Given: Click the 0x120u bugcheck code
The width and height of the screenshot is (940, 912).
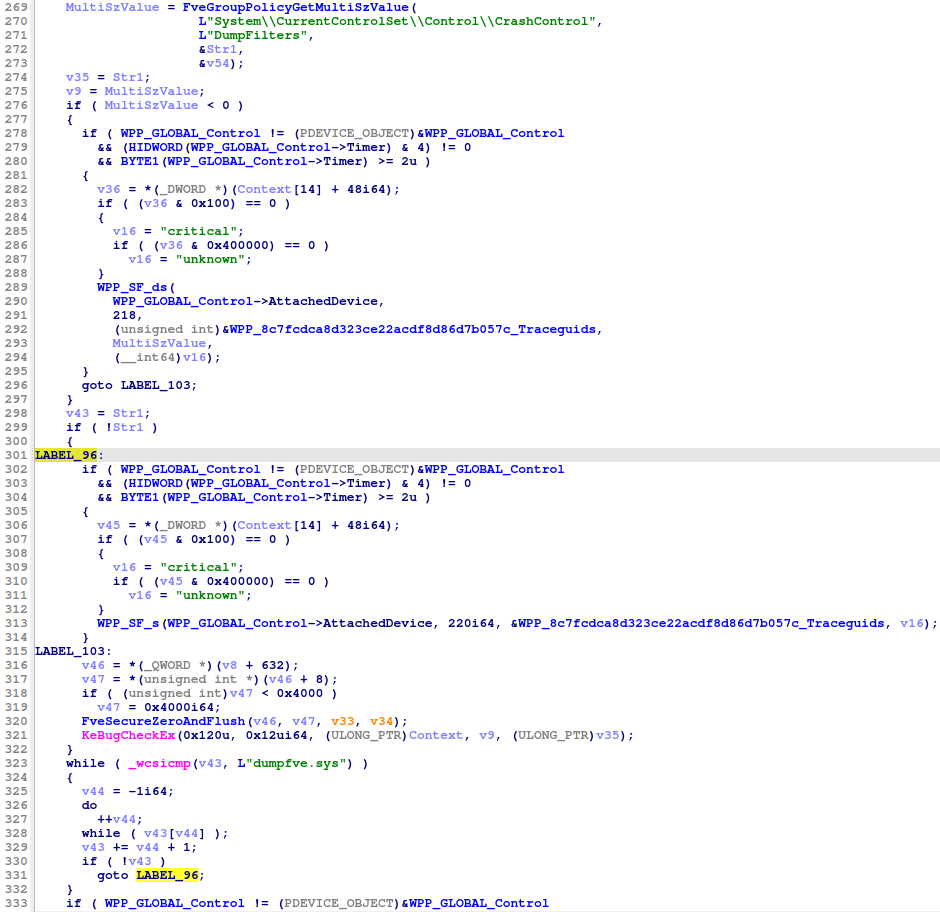Looking at the screenshot, I should (x=201, y=735).
